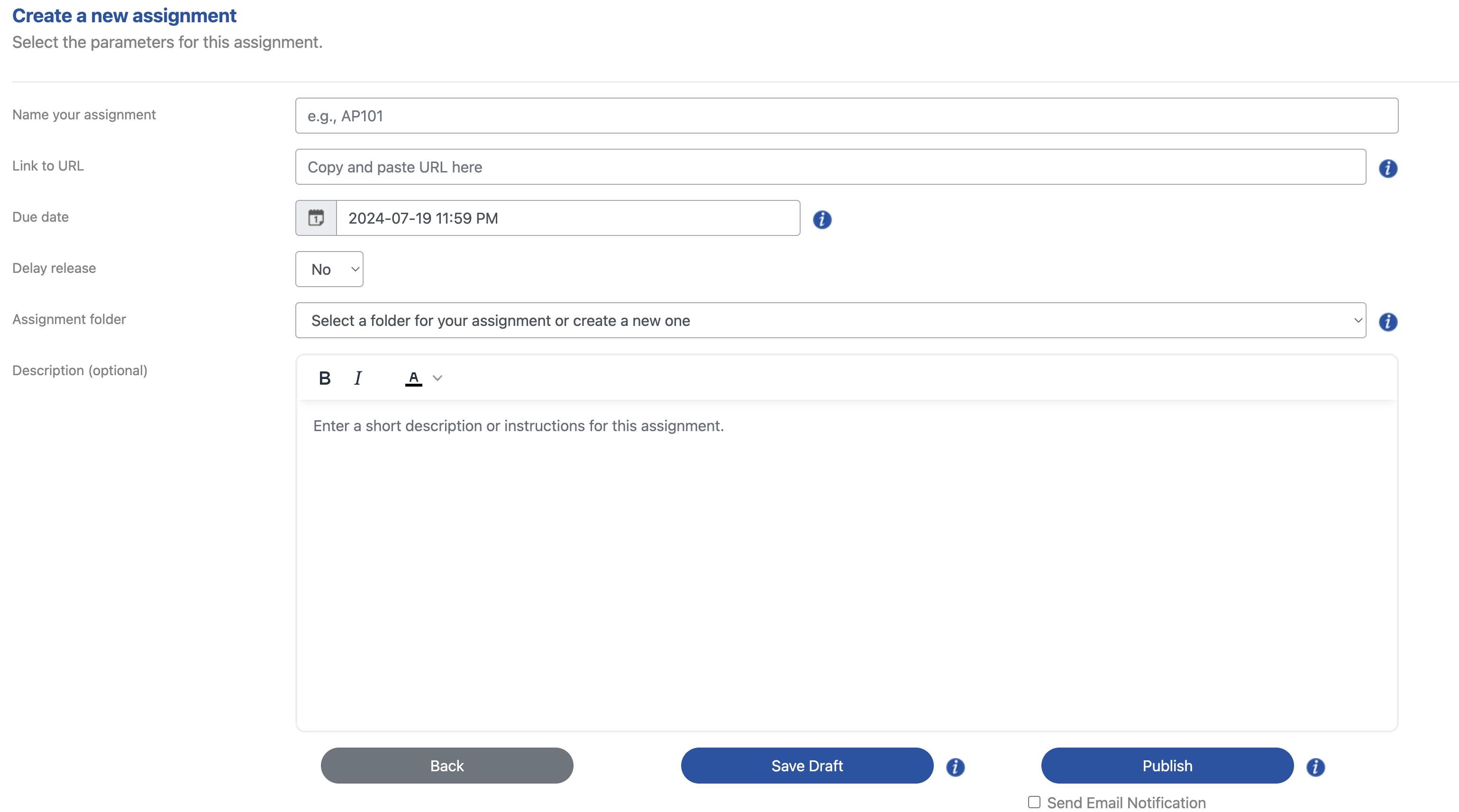
Task: Open the text color tool in the editor
Action: point(413,378)
